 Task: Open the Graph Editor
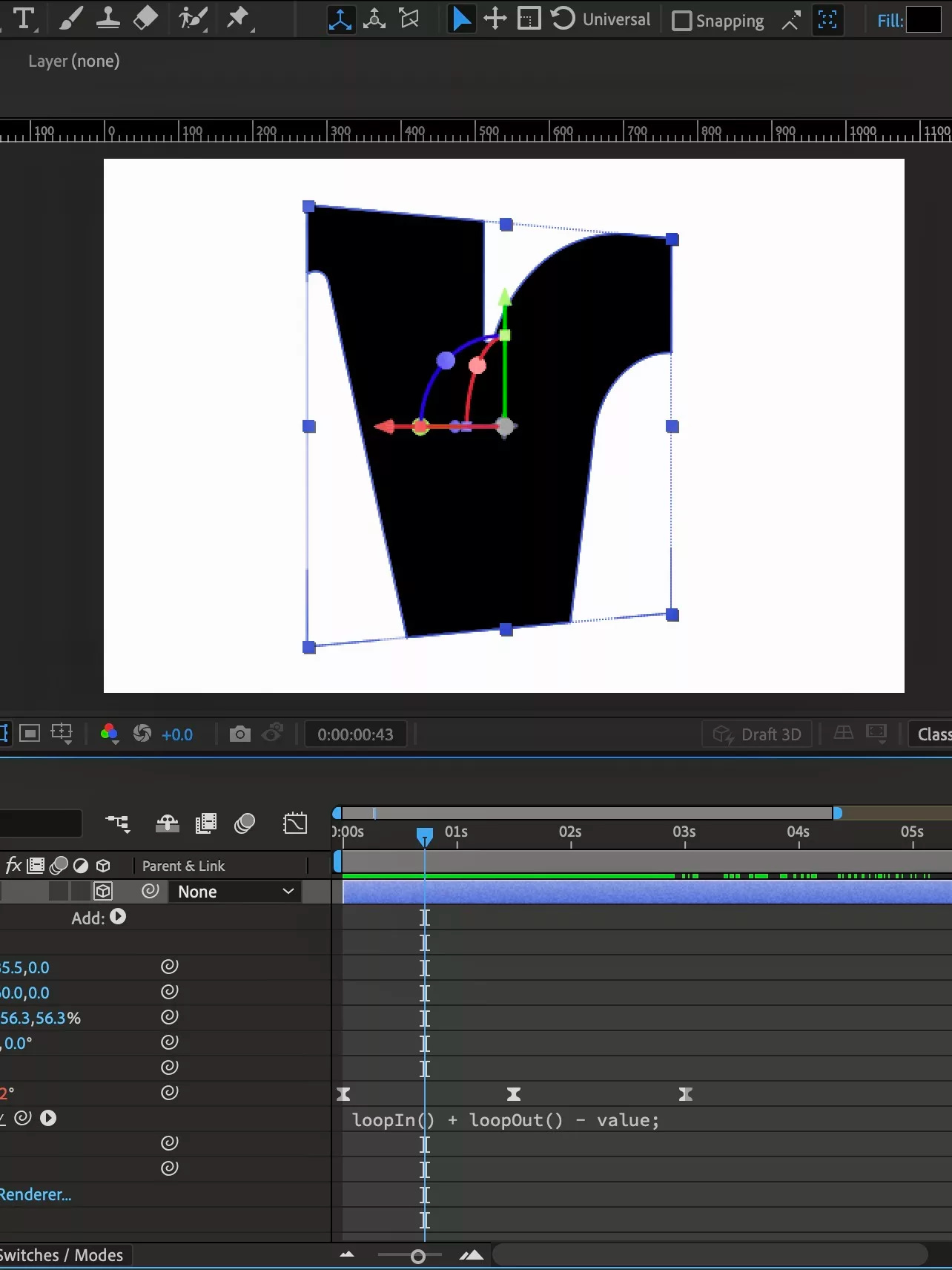[295, 823]
